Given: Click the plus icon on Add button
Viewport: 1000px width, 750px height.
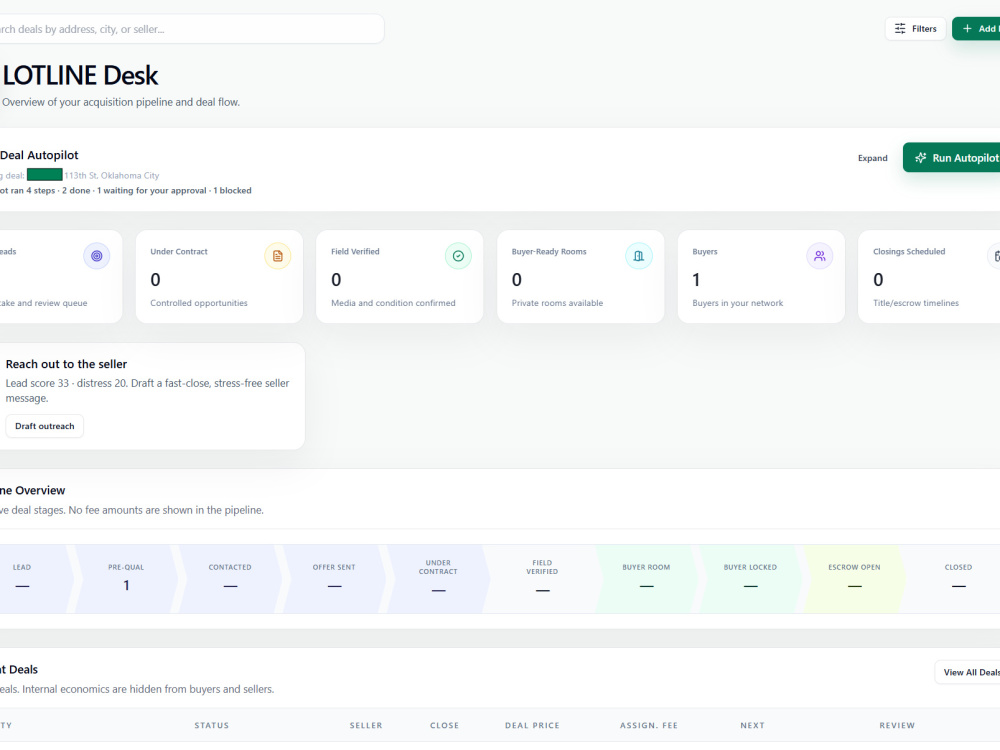Looking at the screenshot, I should point(967,29).
